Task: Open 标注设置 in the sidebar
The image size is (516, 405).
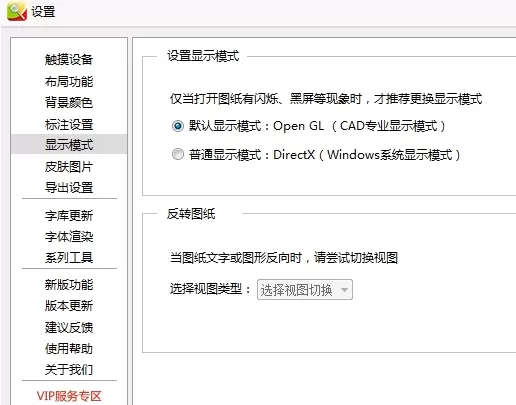Action: coord(69,124)
